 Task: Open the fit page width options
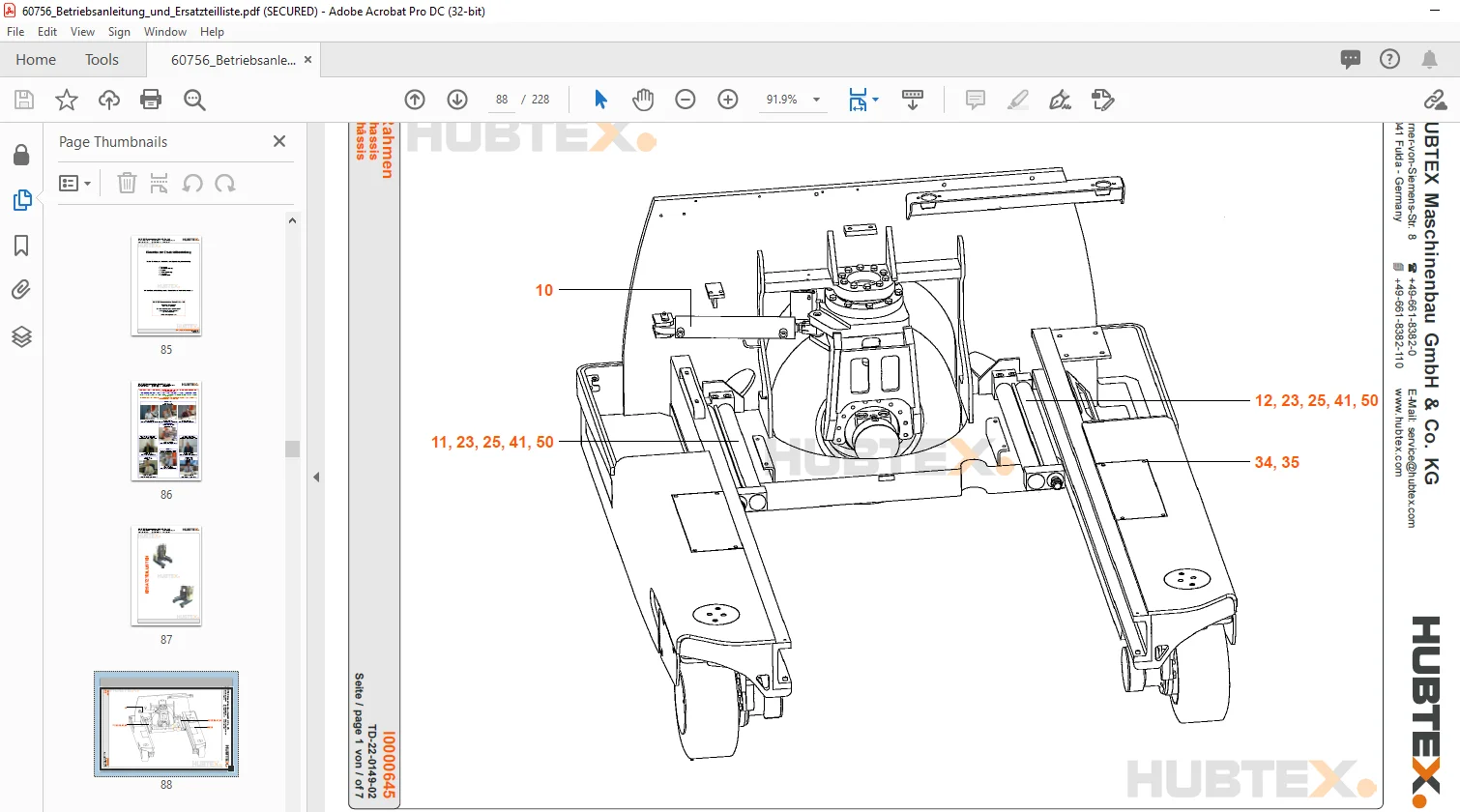click(862, 100)
